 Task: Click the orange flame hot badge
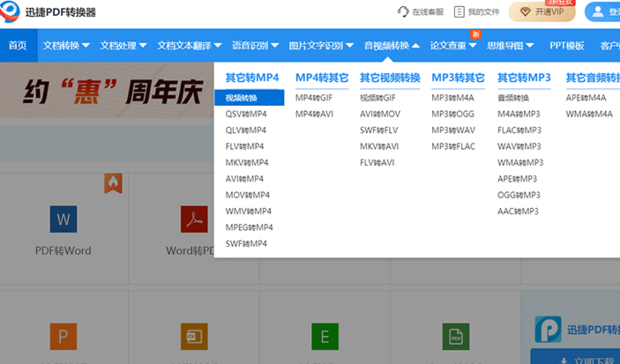point(113,183)
